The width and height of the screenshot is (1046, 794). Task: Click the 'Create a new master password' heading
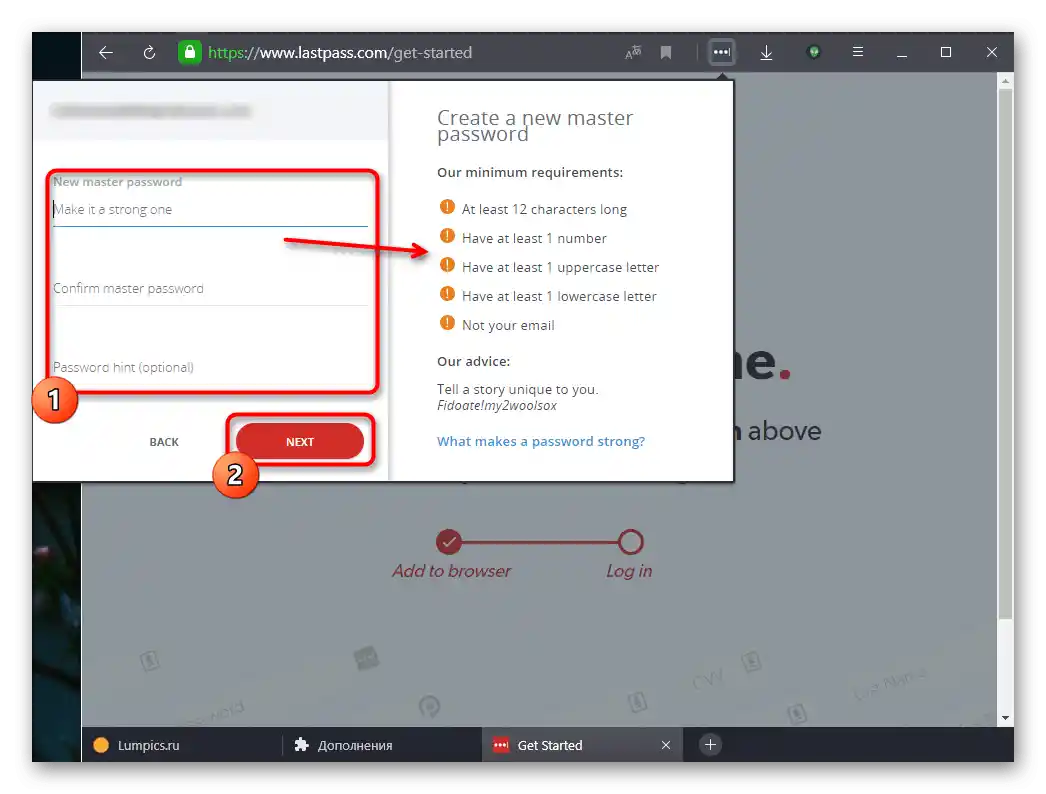(535, 125)
